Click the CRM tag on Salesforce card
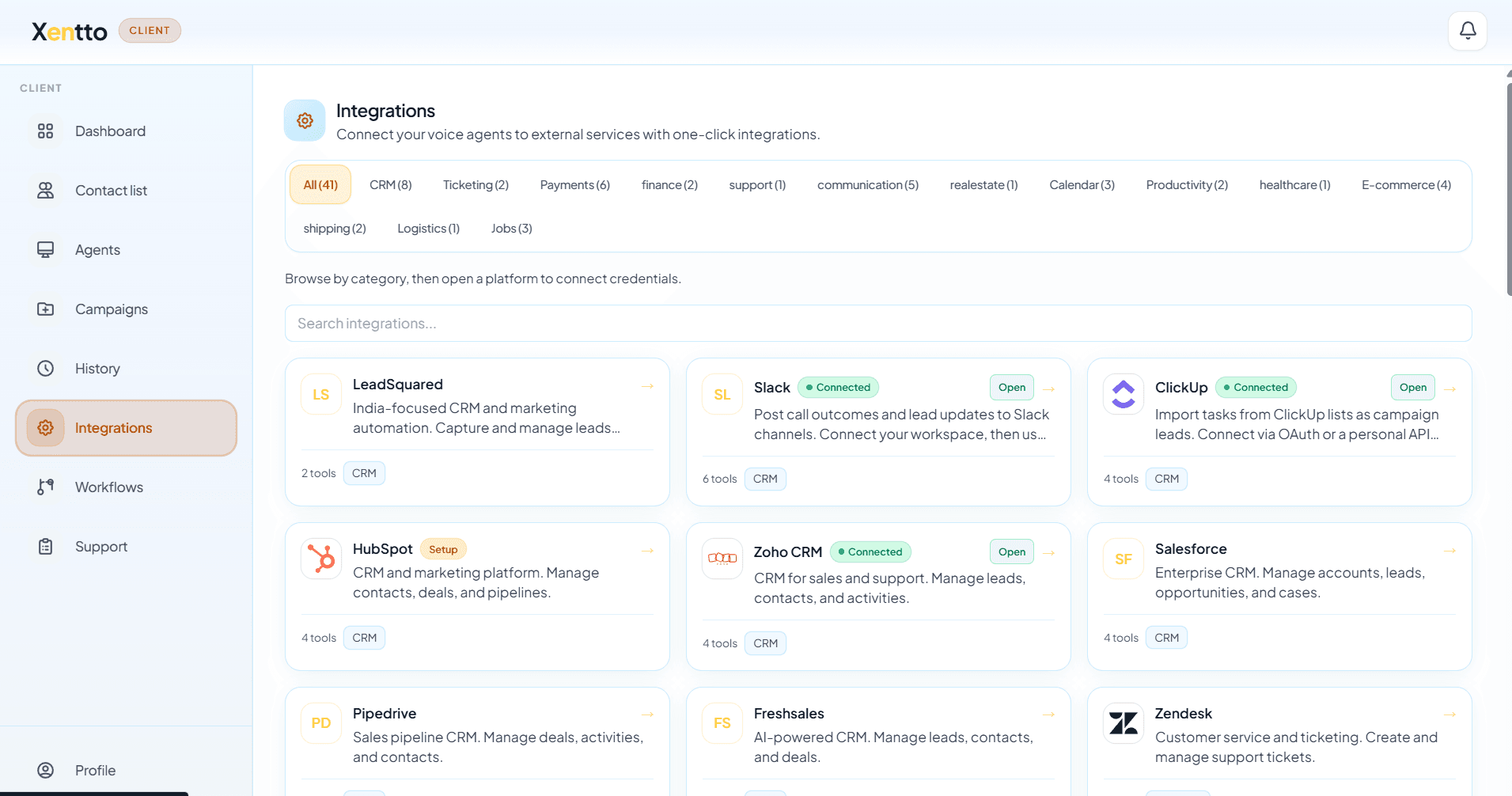1512x796 pixels. 1166,638
